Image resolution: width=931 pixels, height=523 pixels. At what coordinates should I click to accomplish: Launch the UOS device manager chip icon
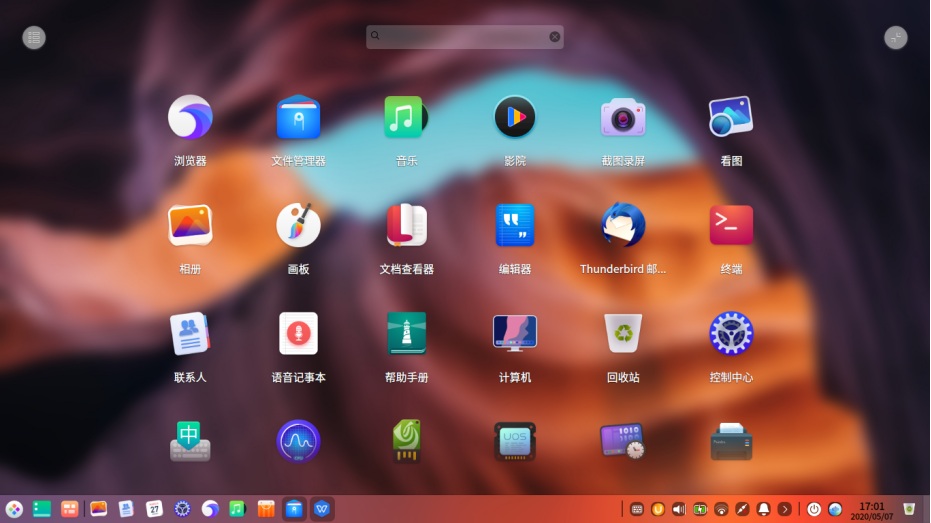click(x=515, y=442)
